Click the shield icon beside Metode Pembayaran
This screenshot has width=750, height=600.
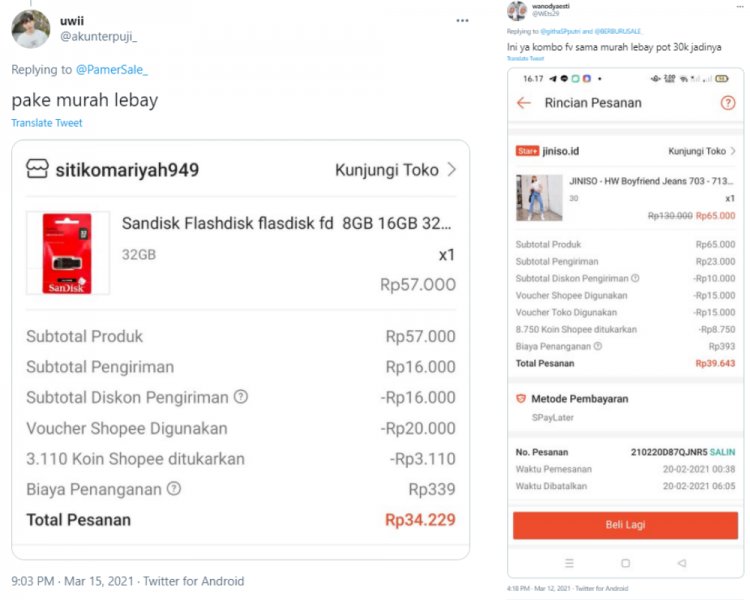[x=520, y=398]
